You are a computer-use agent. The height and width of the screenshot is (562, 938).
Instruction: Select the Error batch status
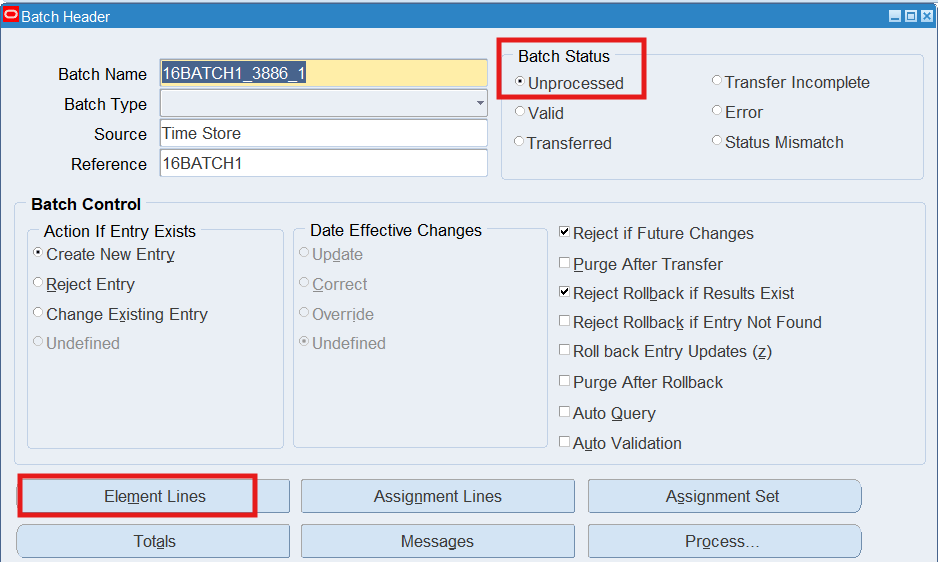(717, 111)
